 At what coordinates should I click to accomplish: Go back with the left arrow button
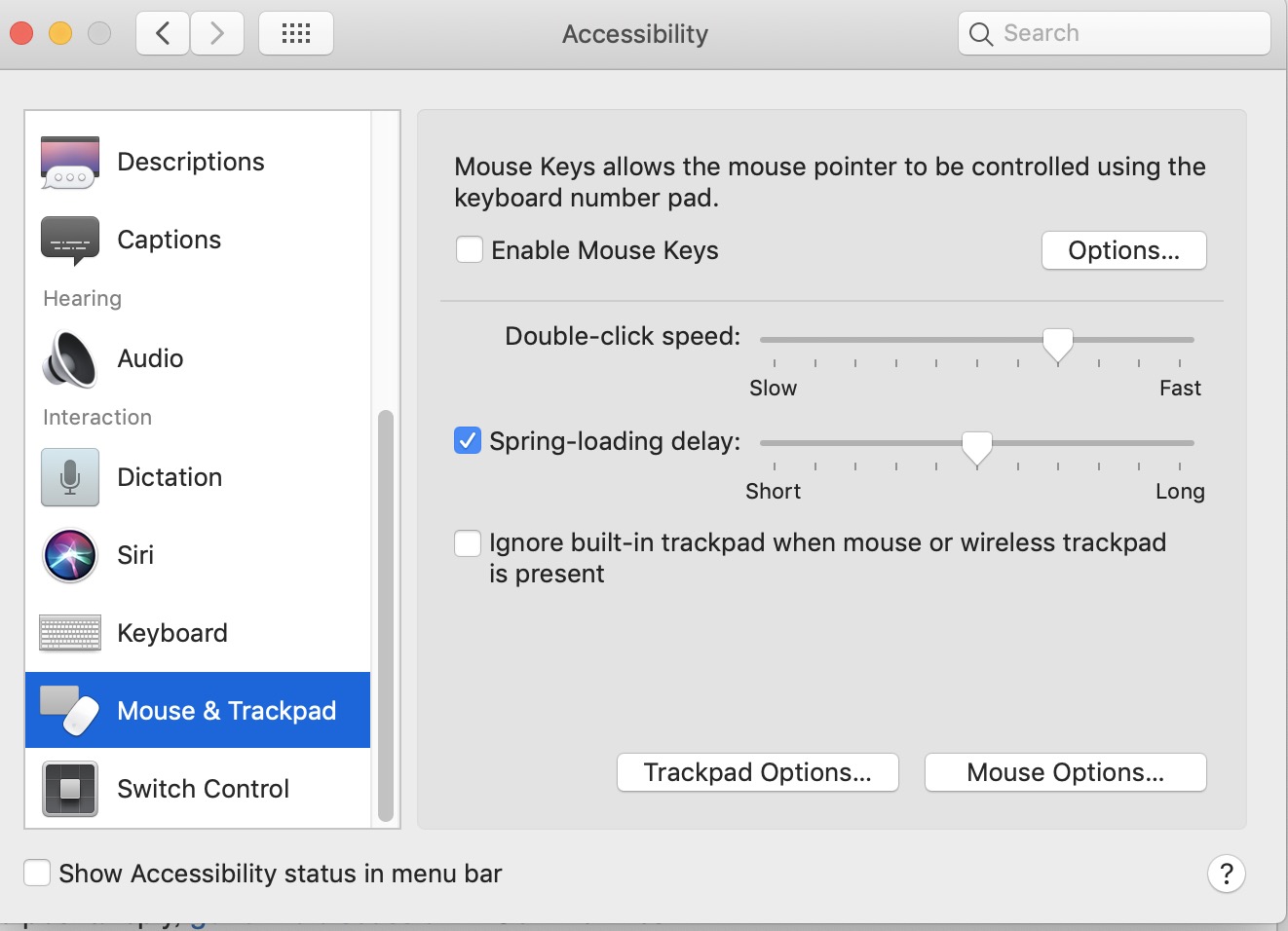[x=163, y=34]
